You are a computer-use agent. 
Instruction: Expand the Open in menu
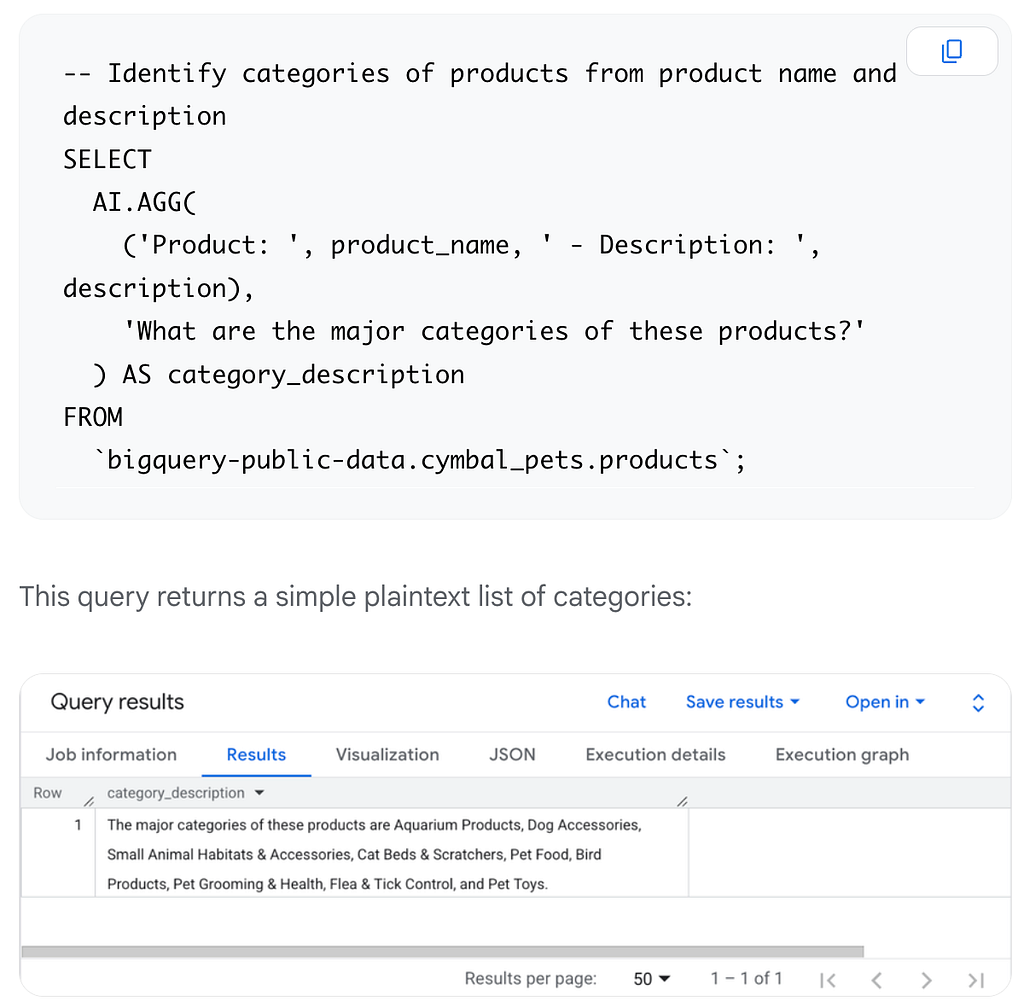(885, 702)
